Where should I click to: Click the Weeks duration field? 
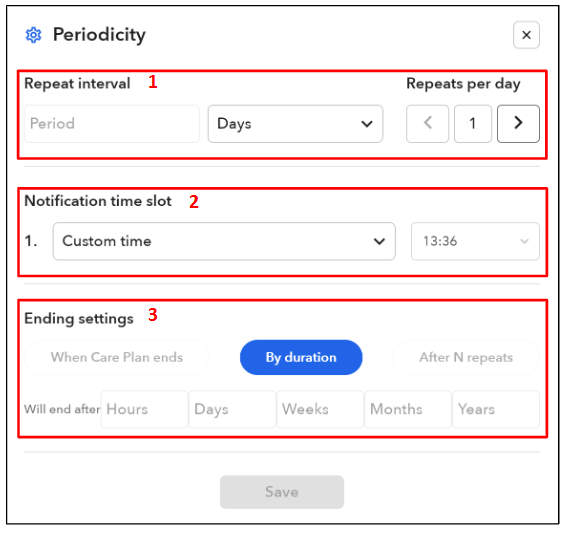pos(320,409)
